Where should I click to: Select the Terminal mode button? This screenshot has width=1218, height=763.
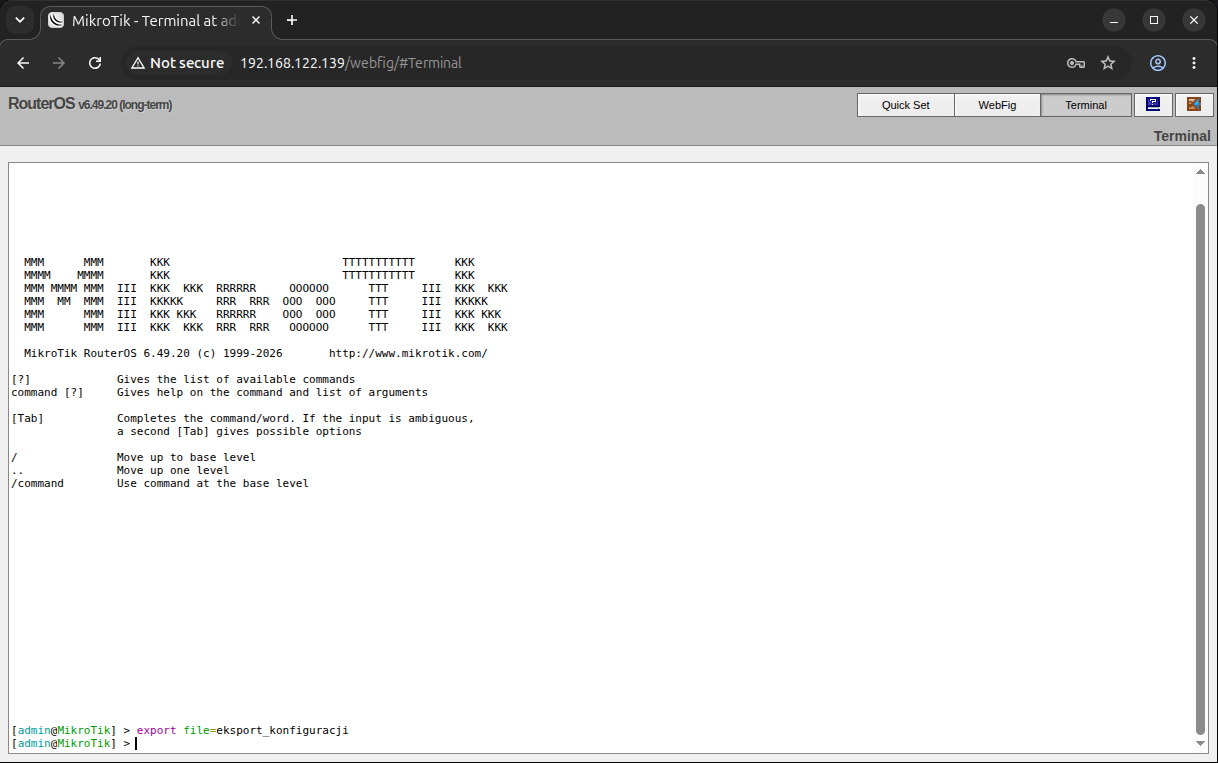(1086, 105)
